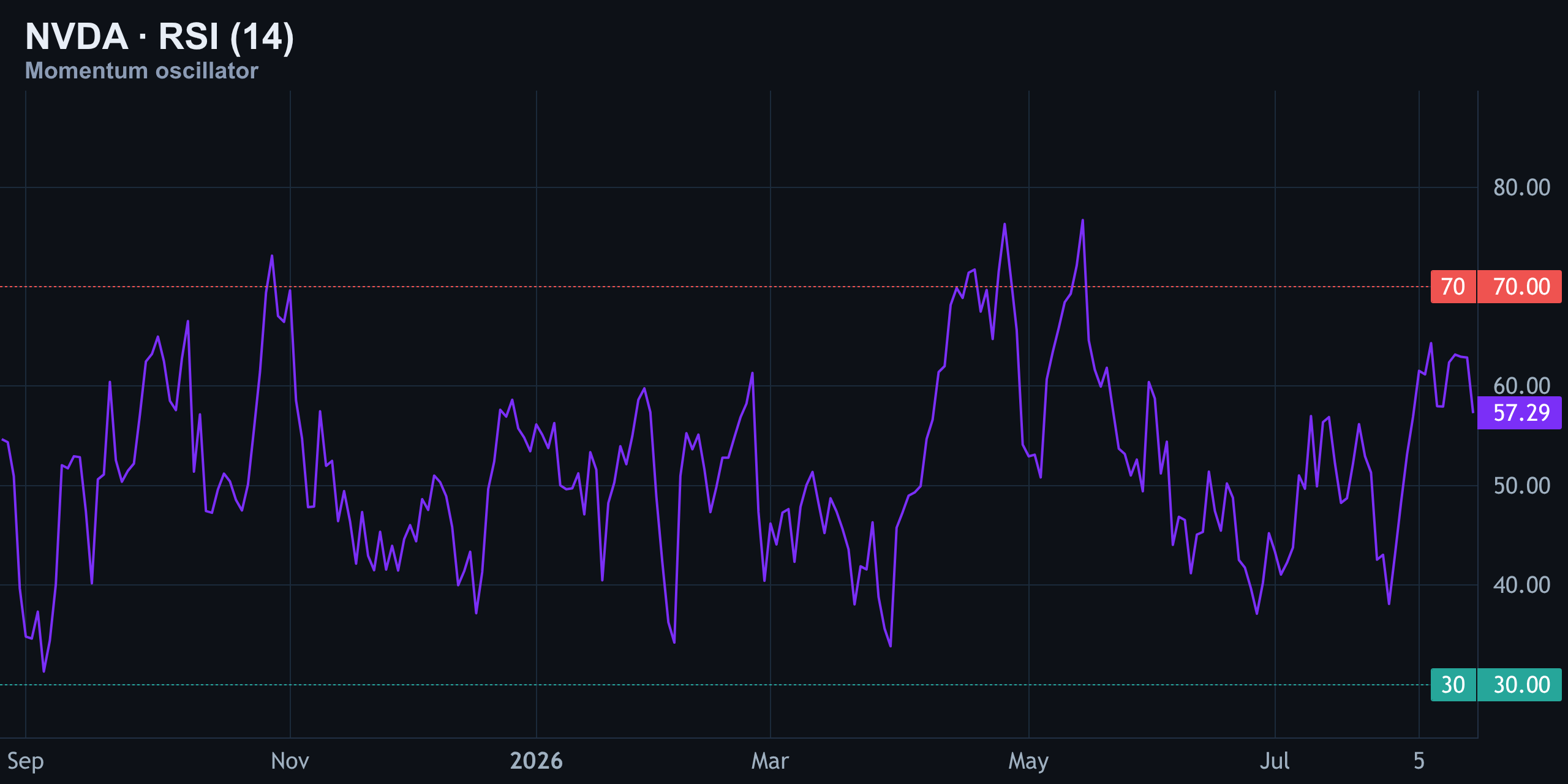
Task: Click the Jul label on time axis
Action: click(x=1275, y=761)
